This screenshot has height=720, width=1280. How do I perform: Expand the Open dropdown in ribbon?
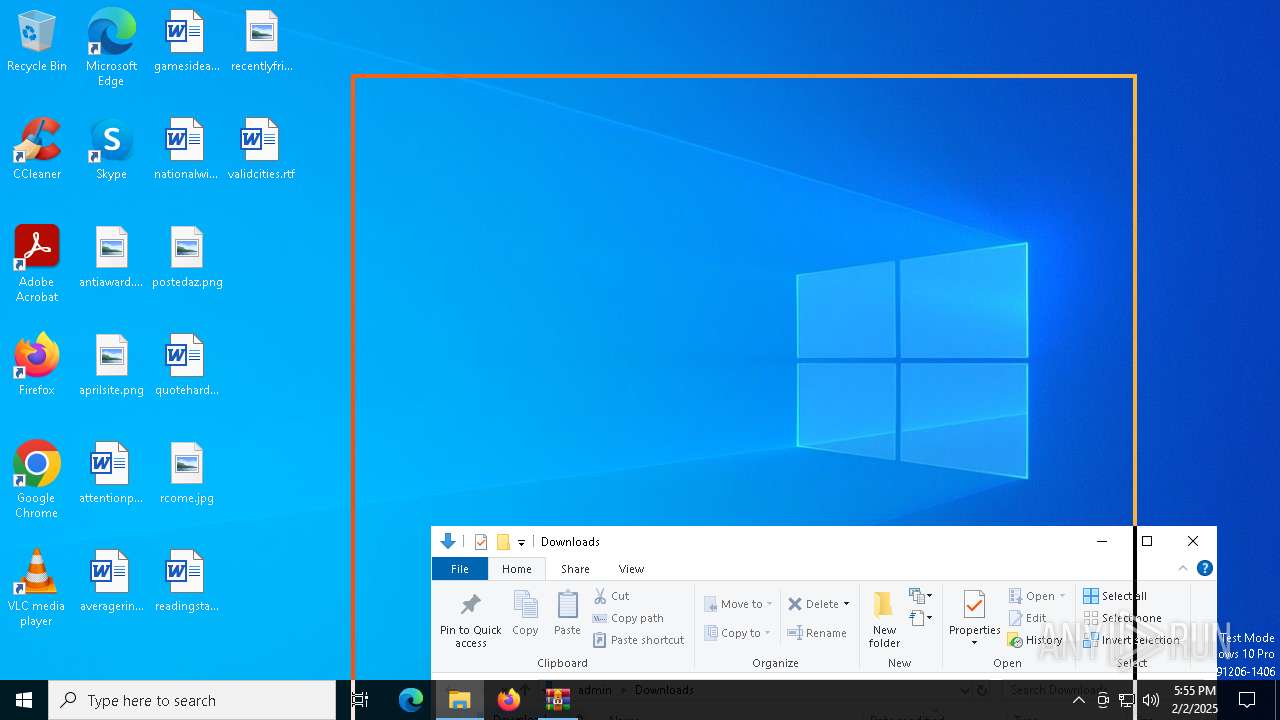pos(1062,596)
